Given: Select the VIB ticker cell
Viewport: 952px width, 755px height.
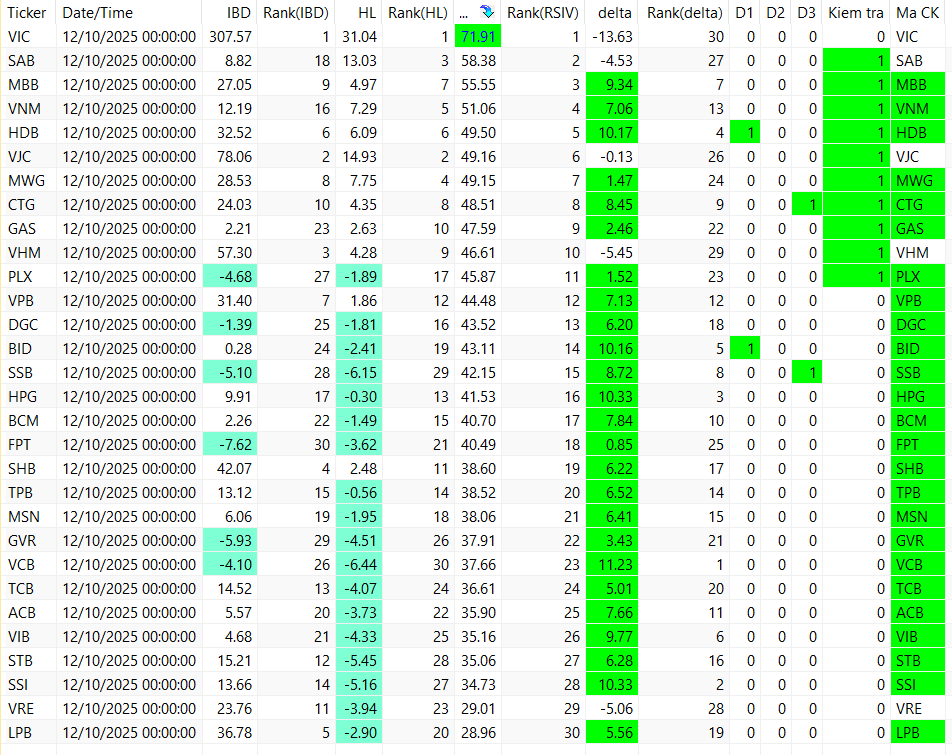Looking at the screenshot, I should 29,636.
